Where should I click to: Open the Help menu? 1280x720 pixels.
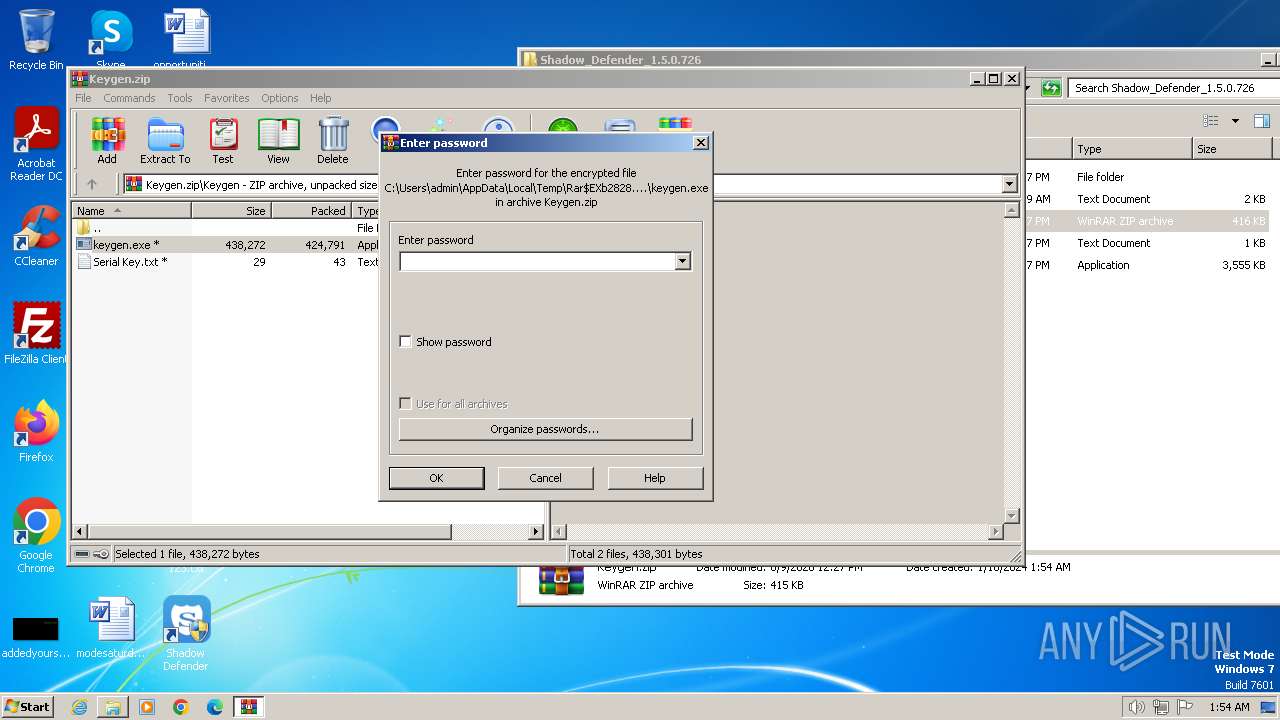pos(320,98)
